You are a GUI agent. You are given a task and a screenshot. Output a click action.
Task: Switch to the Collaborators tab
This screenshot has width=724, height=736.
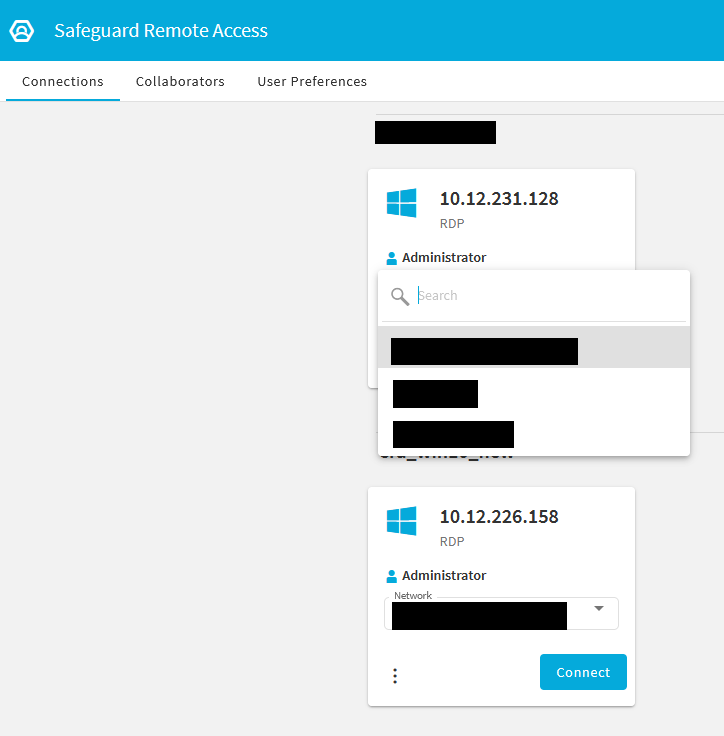180,82
